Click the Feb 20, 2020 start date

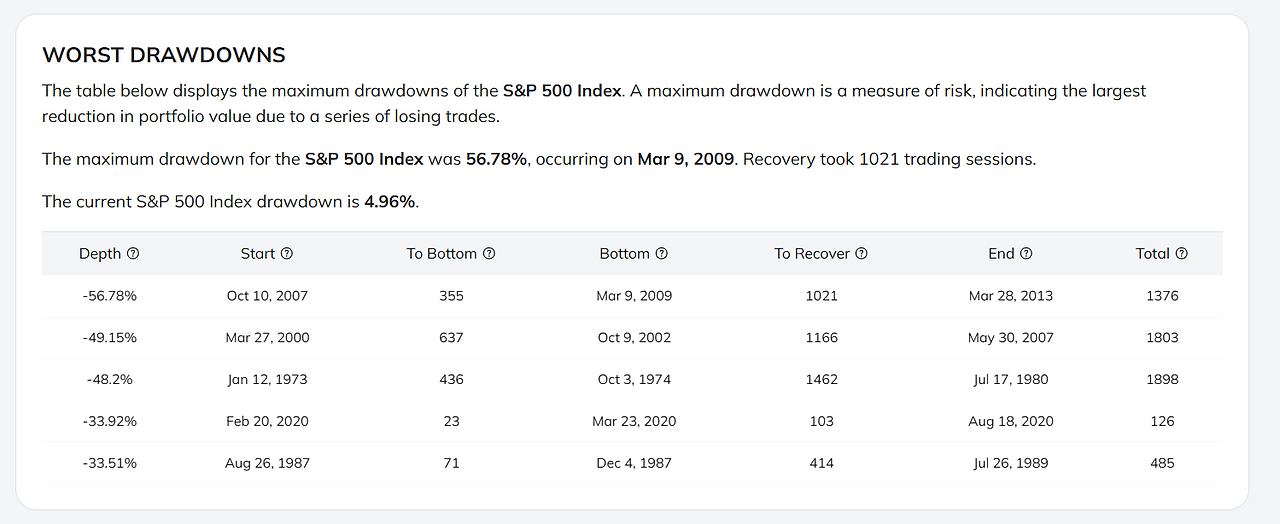click(x=267, y=421)
